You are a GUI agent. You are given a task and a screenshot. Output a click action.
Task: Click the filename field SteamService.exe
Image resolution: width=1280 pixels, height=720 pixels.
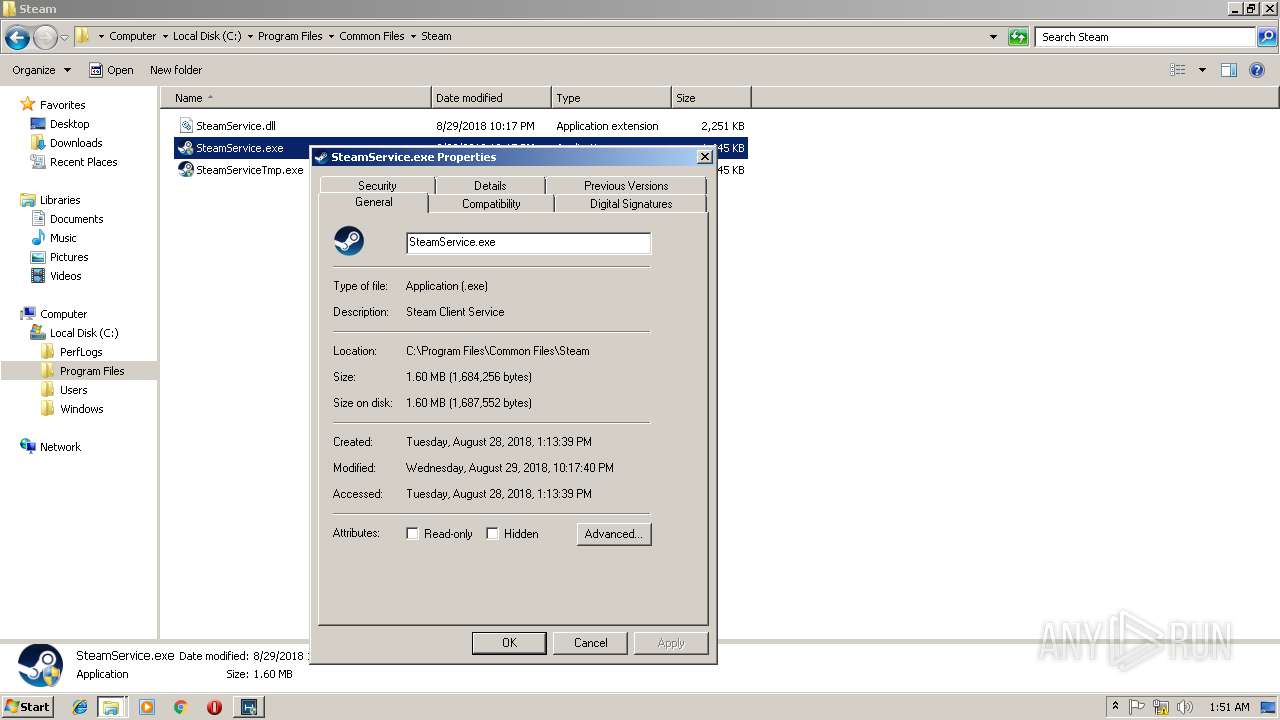528,243
